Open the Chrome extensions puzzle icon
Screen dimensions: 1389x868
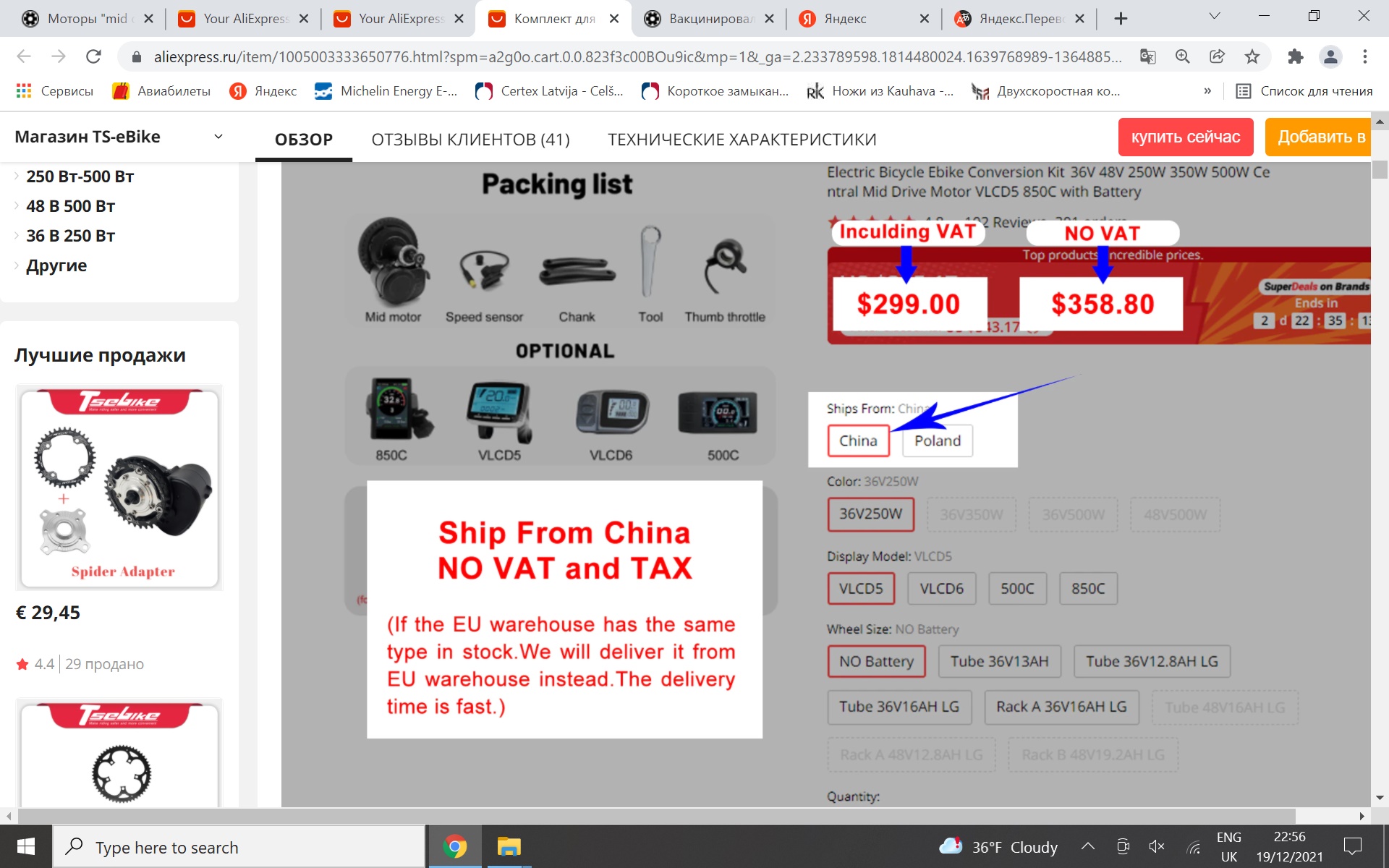pyautogui.click(x=1295, y=56)
